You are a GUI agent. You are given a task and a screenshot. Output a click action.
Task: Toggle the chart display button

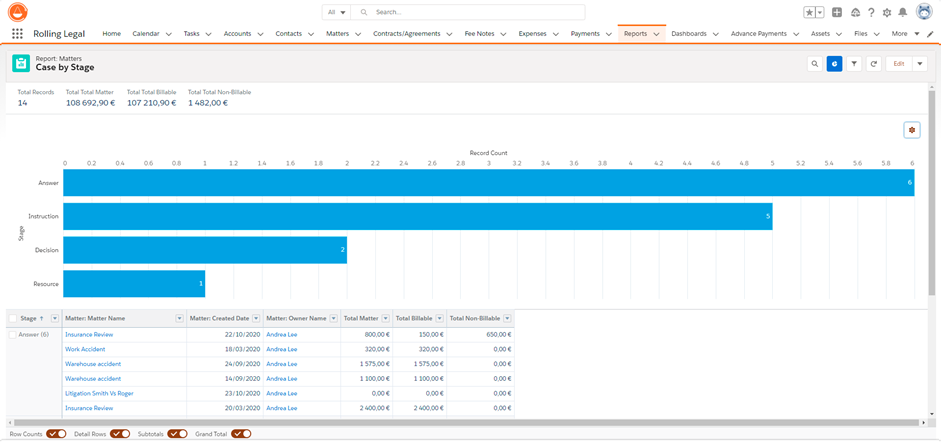834,64
